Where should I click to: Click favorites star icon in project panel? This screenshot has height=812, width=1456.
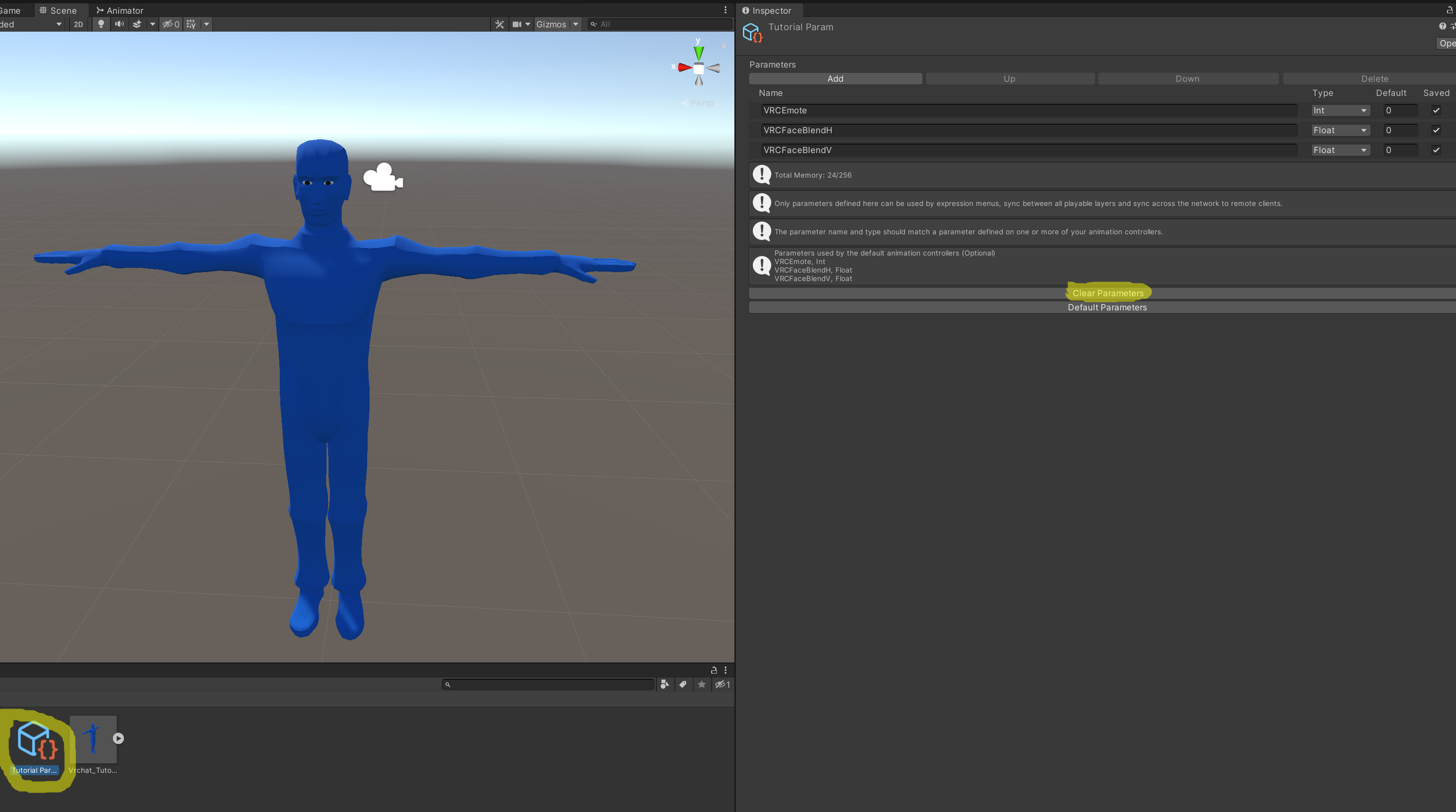tap(701, 684)
